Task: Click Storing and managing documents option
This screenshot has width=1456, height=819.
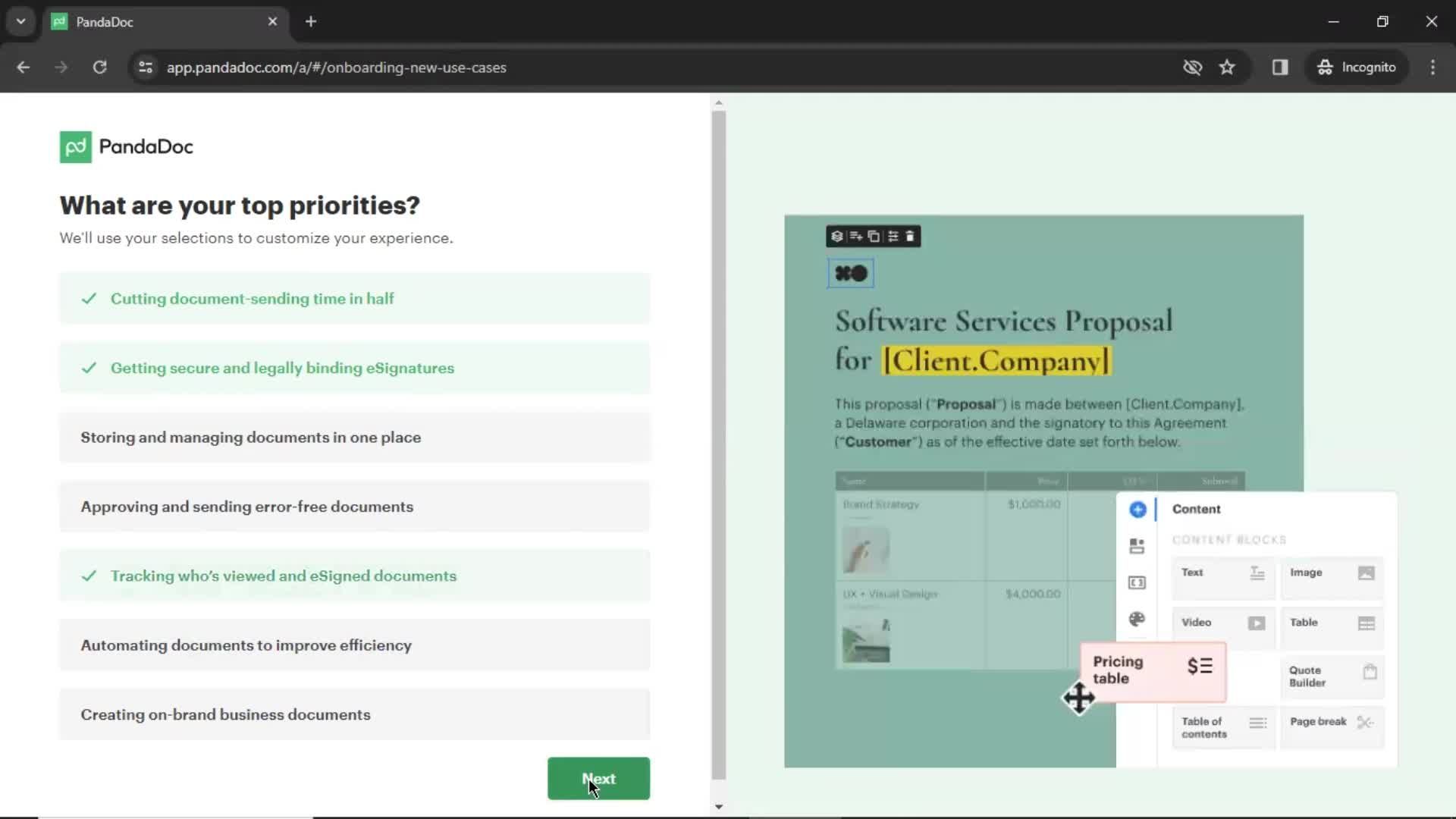Action: click(x=354, y=437)
